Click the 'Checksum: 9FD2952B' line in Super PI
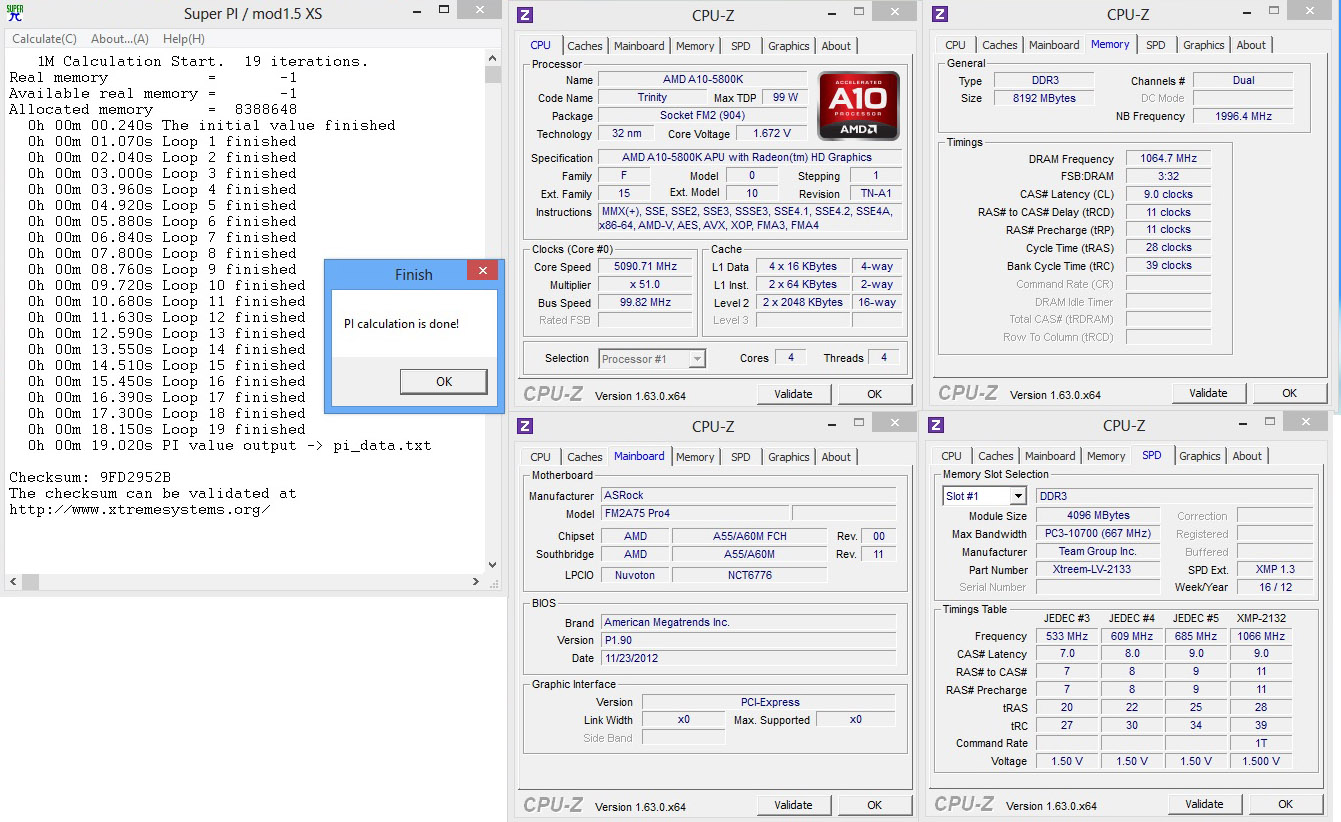The width and height of the screenshot is (1341, 822). [x=90, y=477]
